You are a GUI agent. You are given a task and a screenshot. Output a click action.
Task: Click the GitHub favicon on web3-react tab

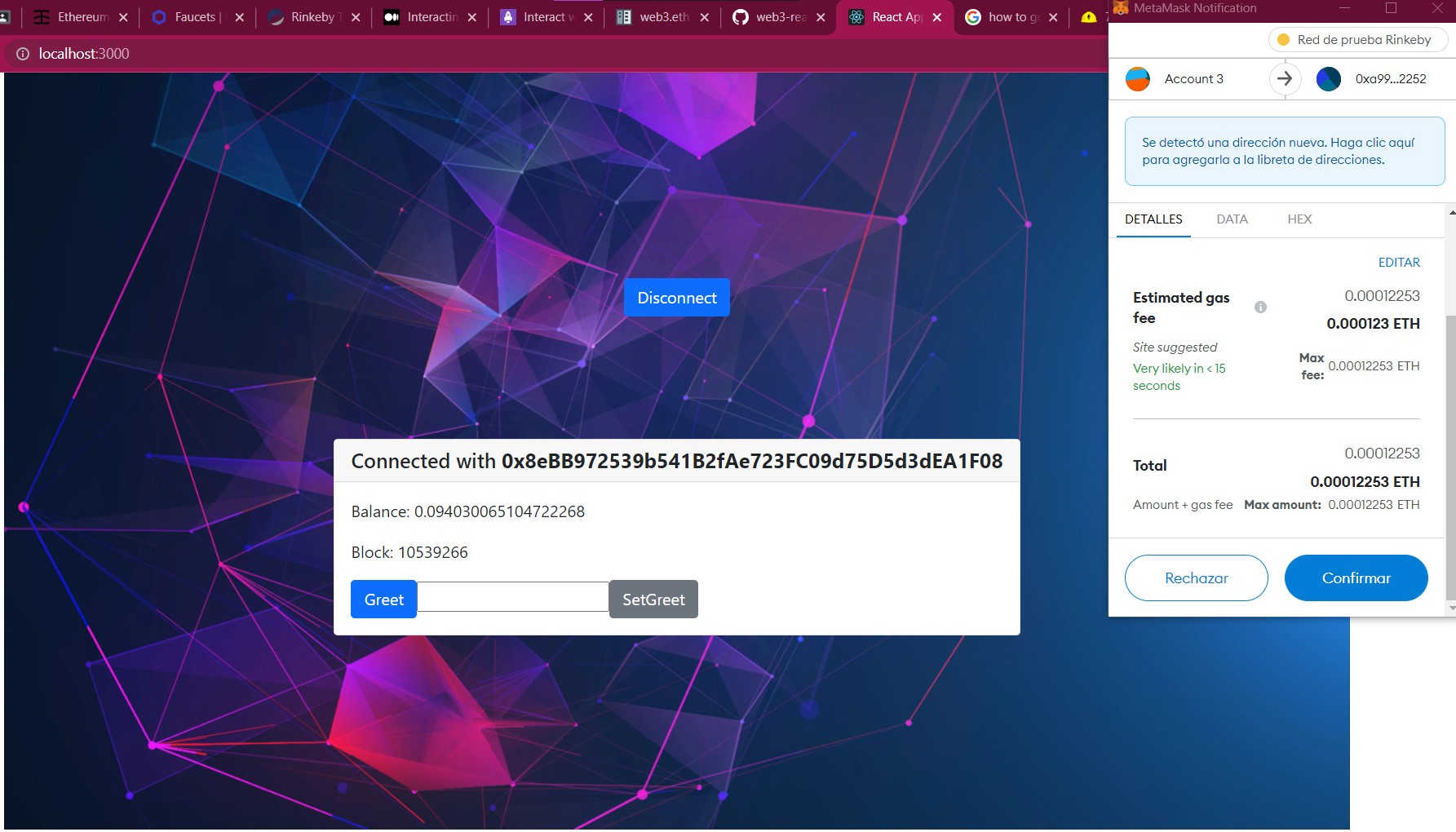[740, 17]
